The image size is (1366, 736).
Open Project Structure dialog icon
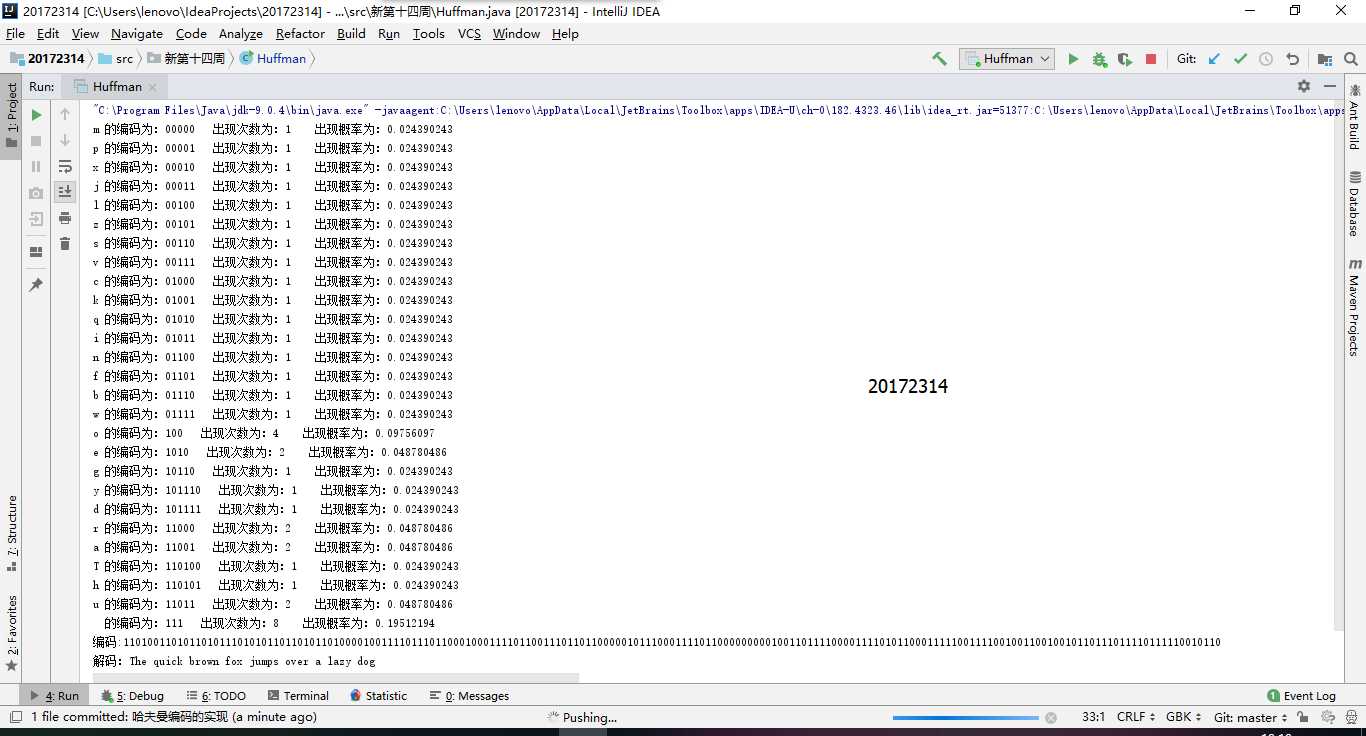point(1325,59)
